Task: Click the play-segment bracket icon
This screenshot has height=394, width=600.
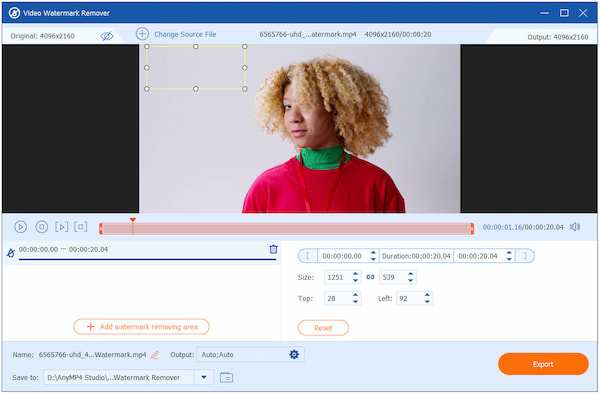Action: (61, 227)
